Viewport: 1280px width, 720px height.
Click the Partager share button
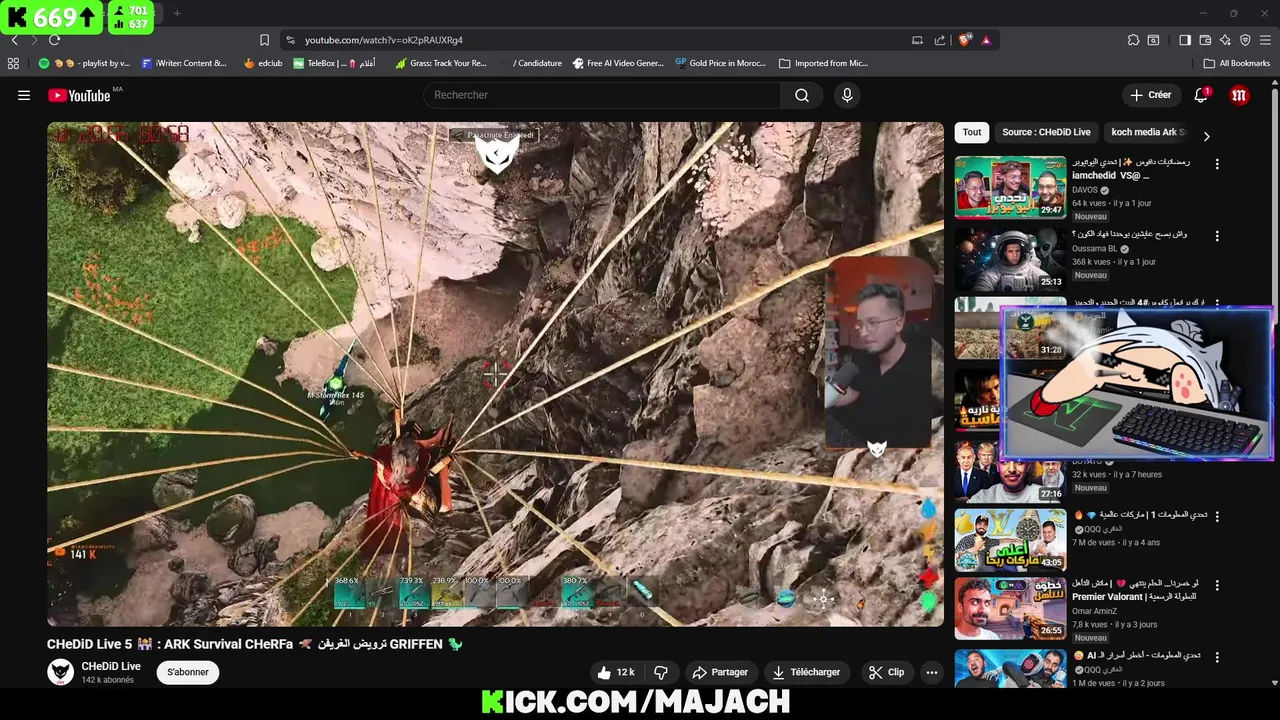[x=720, y=672]
